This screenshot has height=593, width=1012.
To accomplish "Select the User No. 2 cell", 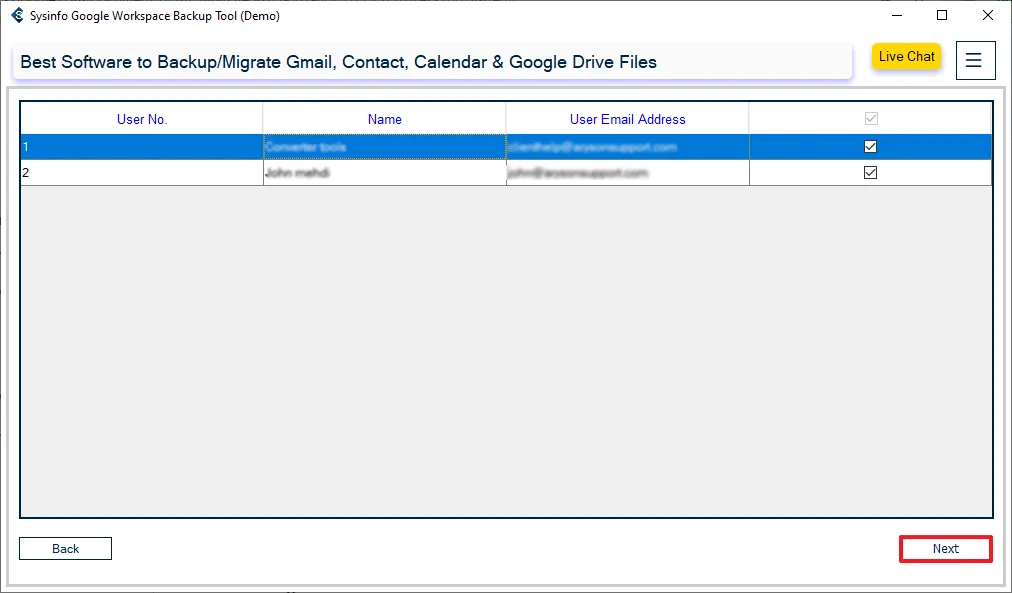I will [x=142, y=173].
